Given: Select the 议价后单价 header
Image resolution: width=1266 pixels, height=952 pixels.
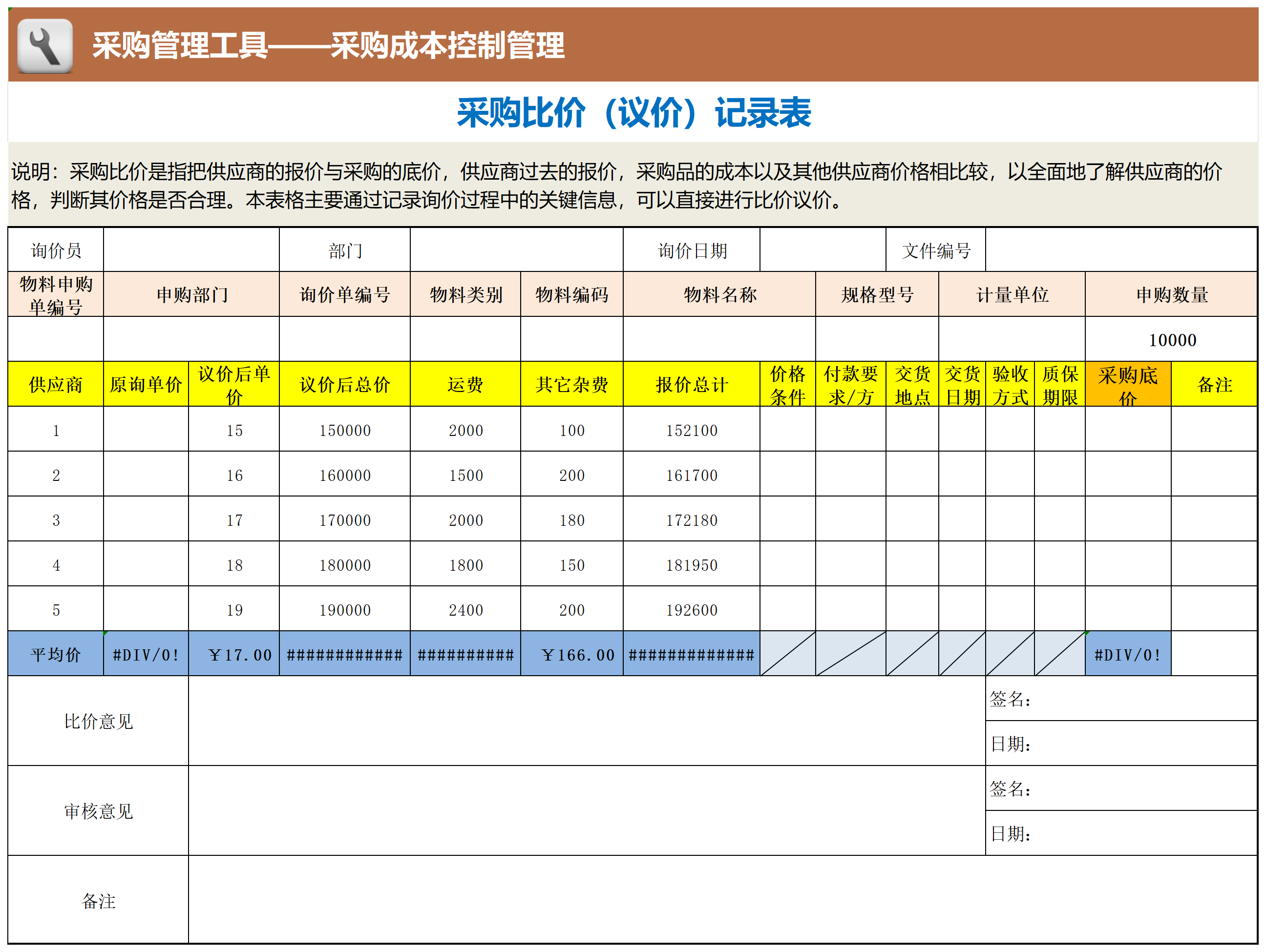Looking at the screenshot, I should 234,385.
